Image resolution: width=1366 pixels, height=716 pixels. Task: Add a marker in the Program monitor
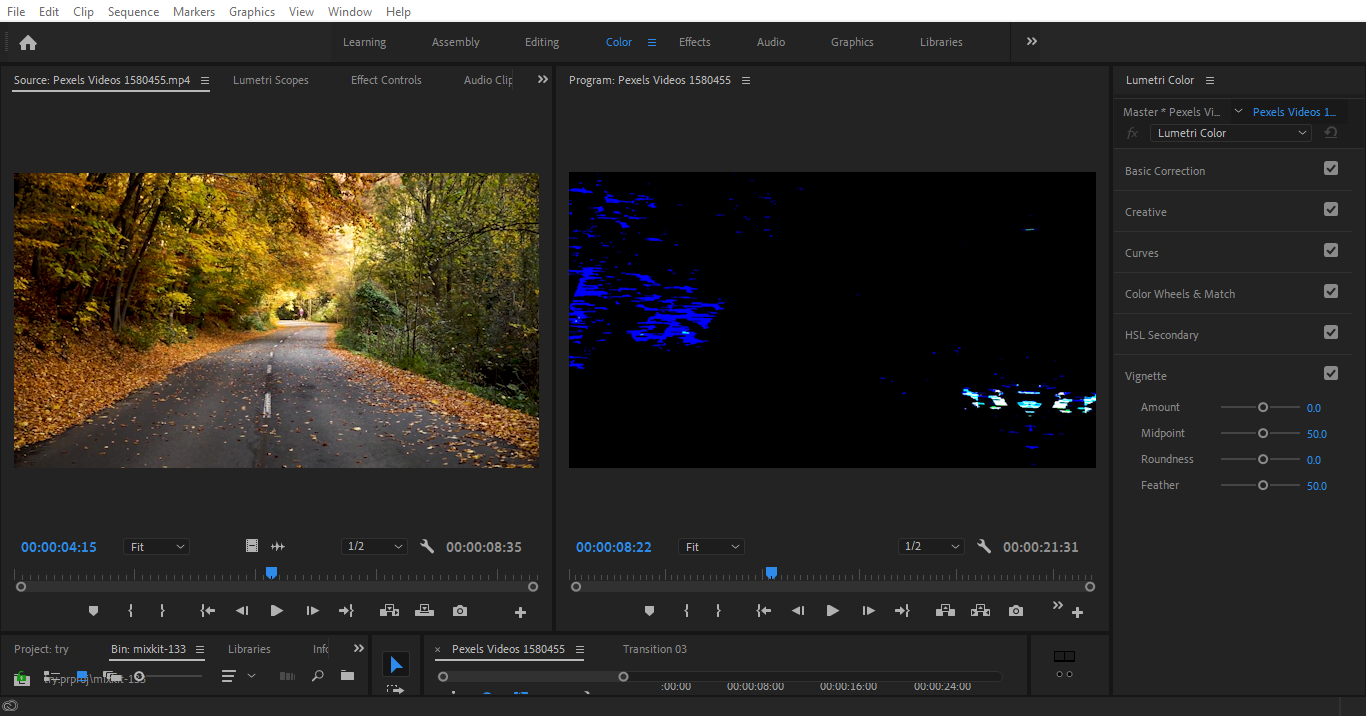pos(649,611)
